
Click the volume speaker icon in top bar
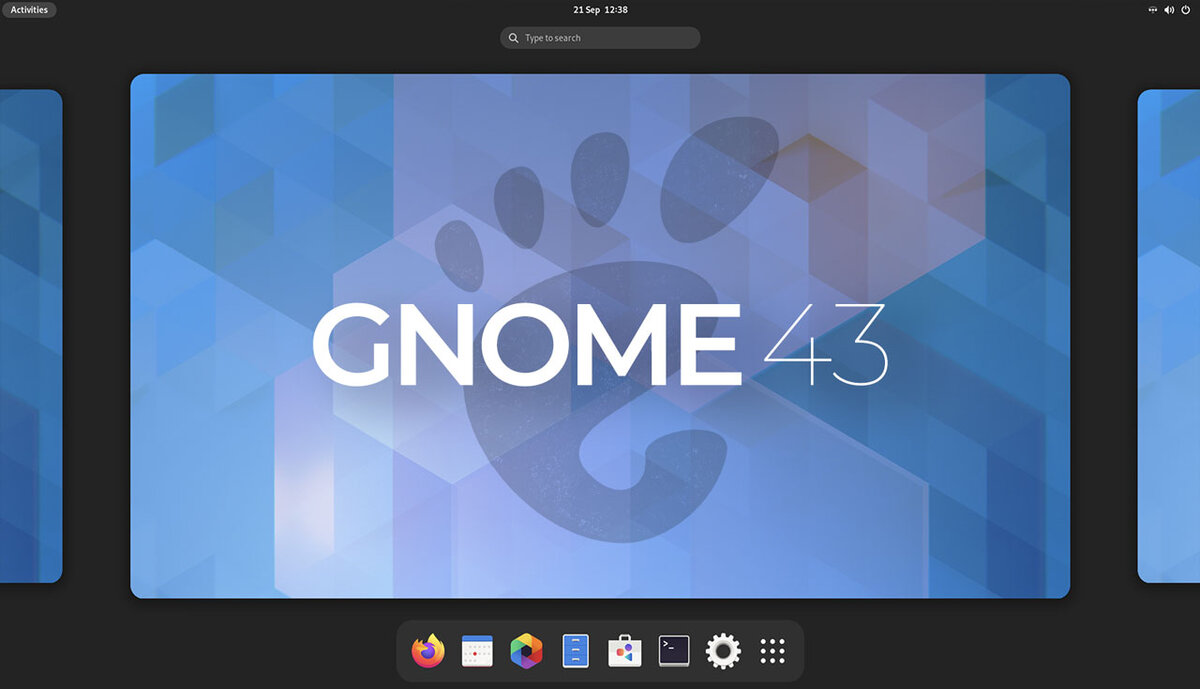[x=1170, y=10]
